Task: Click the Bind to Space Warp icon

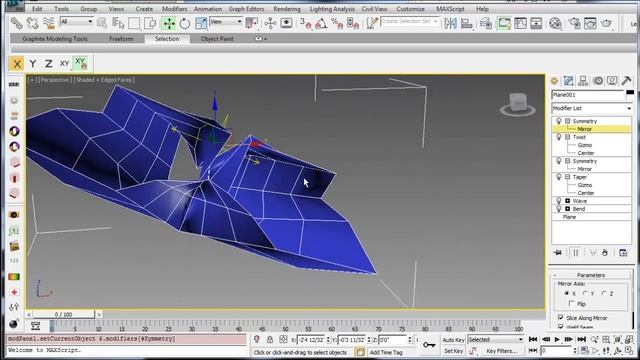Action: (x=49, y=23)
